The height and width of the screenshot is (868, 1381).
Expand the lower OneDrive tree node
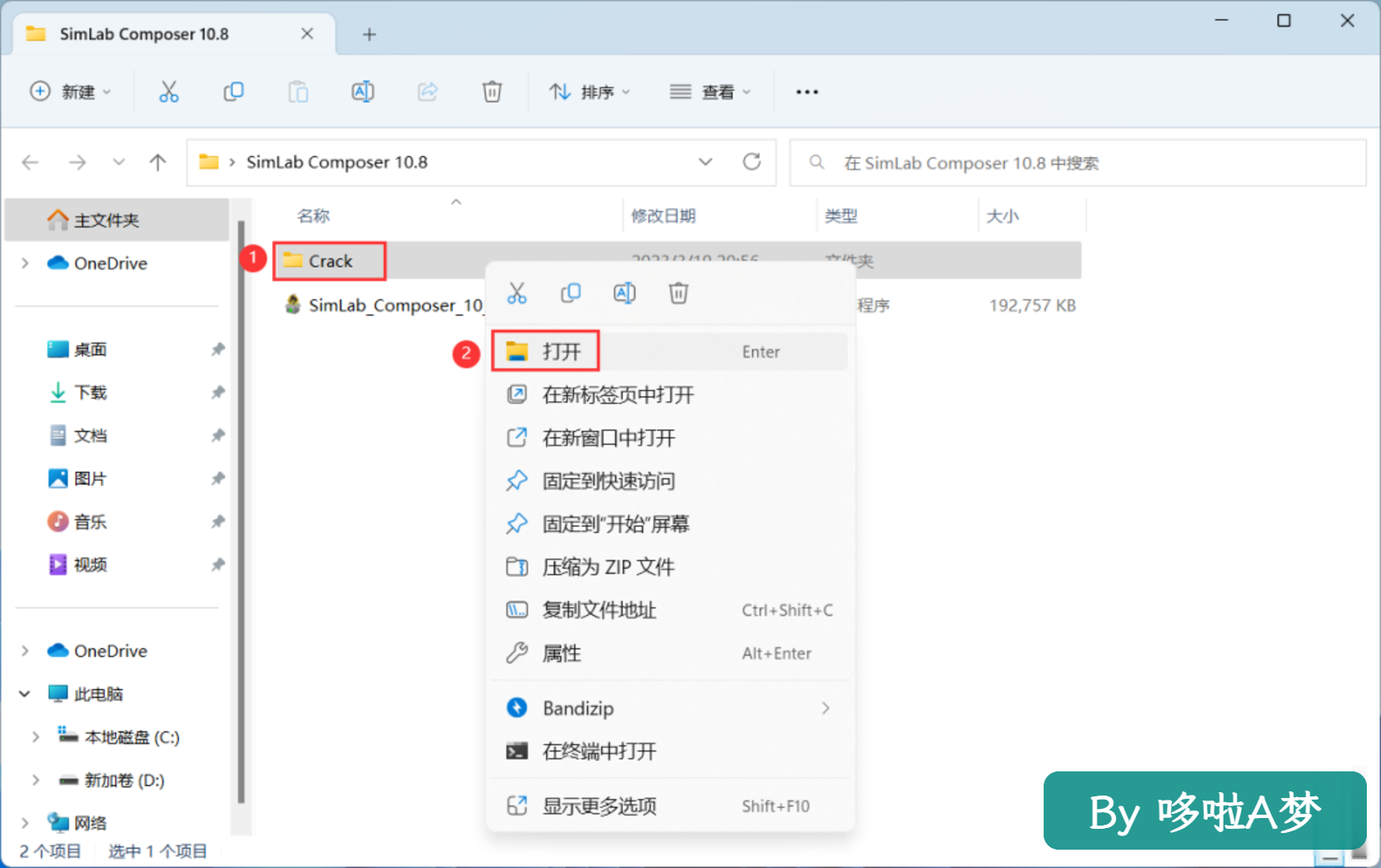coord(25,651)
